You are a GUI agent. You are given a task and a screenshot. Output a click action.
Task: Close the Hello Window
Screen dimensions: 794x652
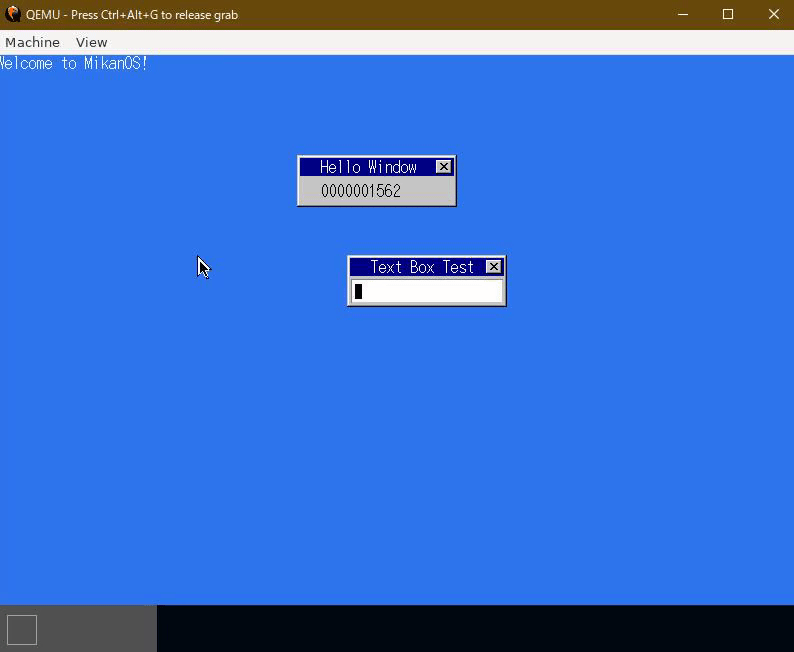[444, 167]
